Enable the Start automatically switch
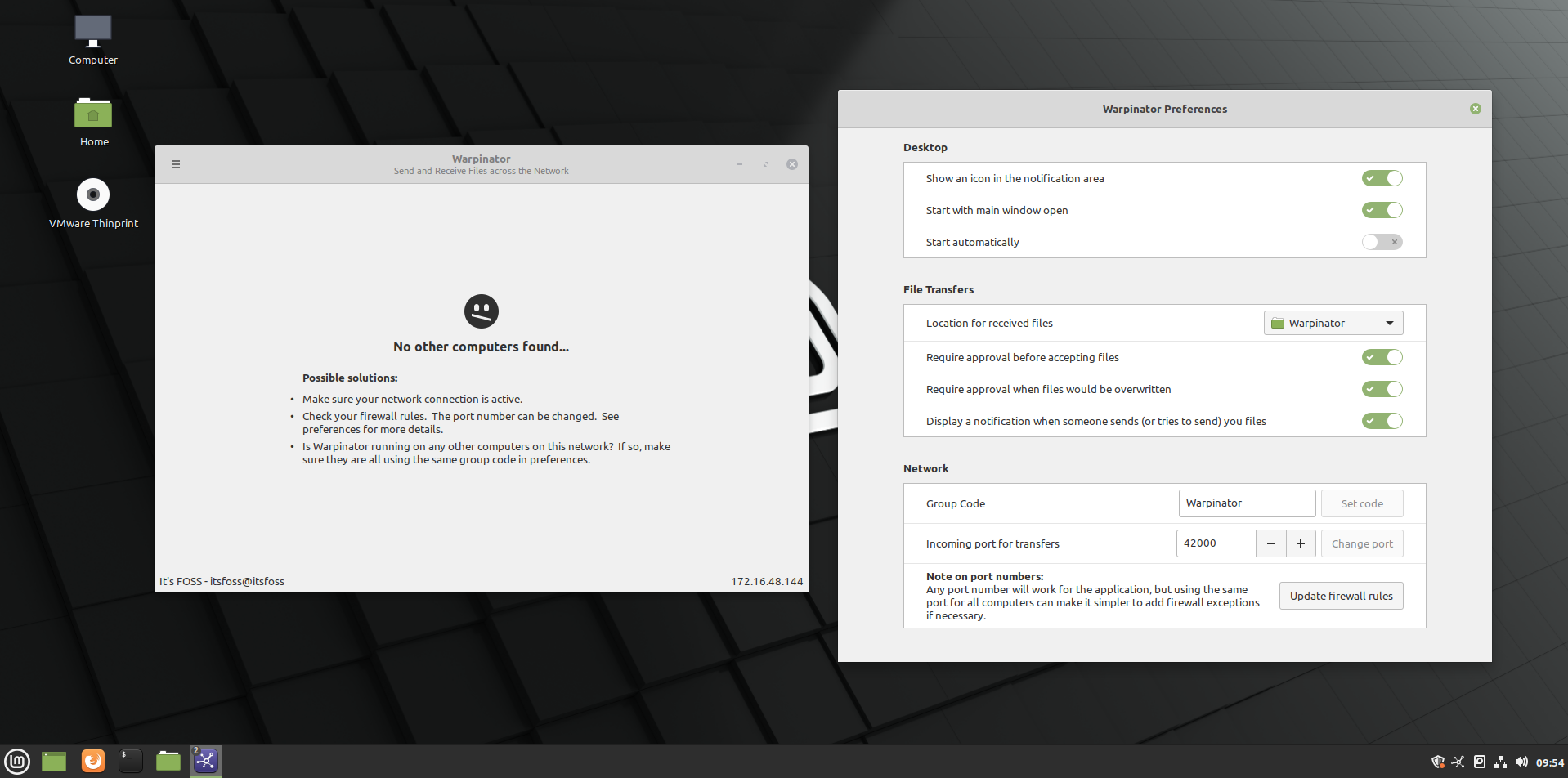The height and width of the screenshot is (778, 1568). click(1382, 242)
